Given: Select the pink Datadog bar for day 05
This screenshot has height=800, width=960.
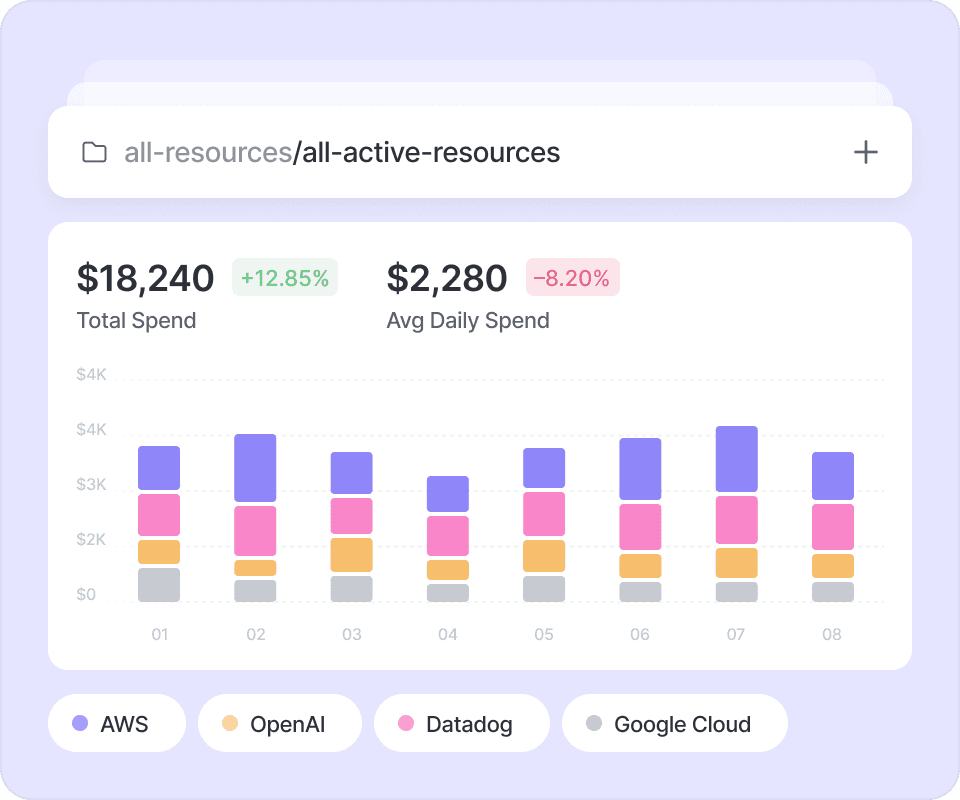Looking at the screenshot, I should point(544,514).
